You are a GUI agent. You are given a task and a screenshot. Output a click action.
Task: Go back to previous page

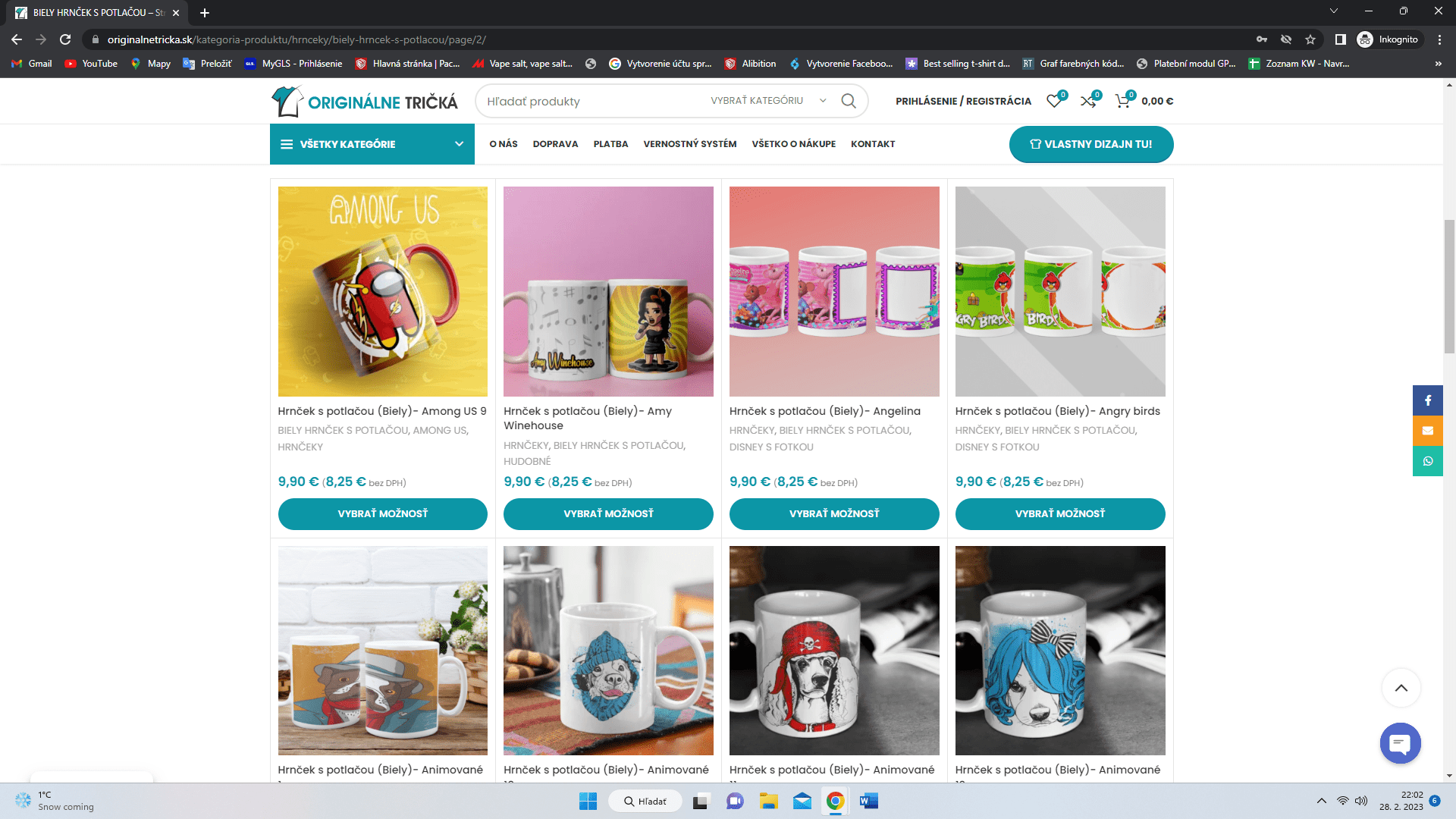pyautogui.click(x=17, y=39)
